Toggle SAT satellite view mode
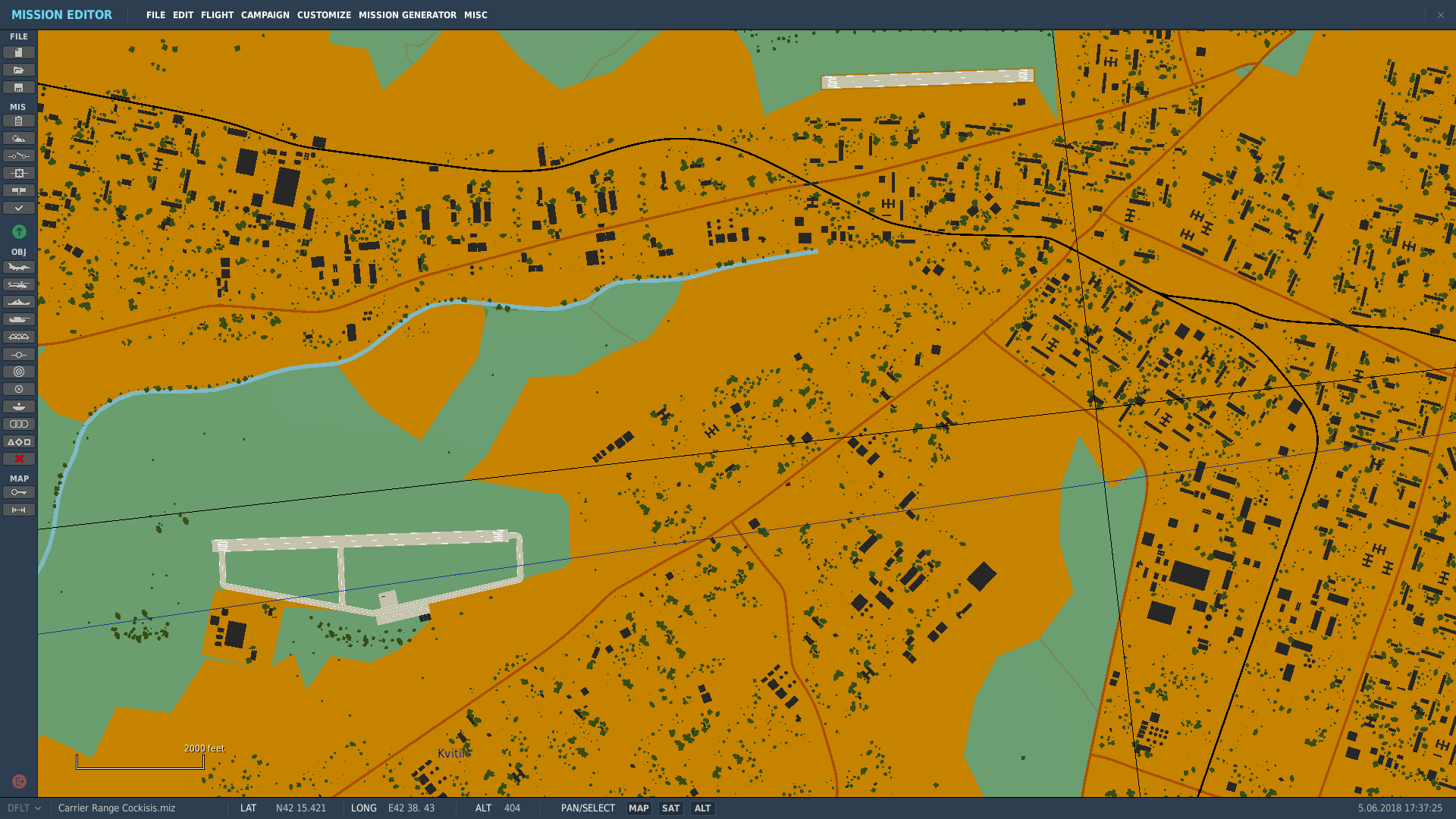Image resolution: width=1456 pixels, height=819 pixels. [670, 808]
